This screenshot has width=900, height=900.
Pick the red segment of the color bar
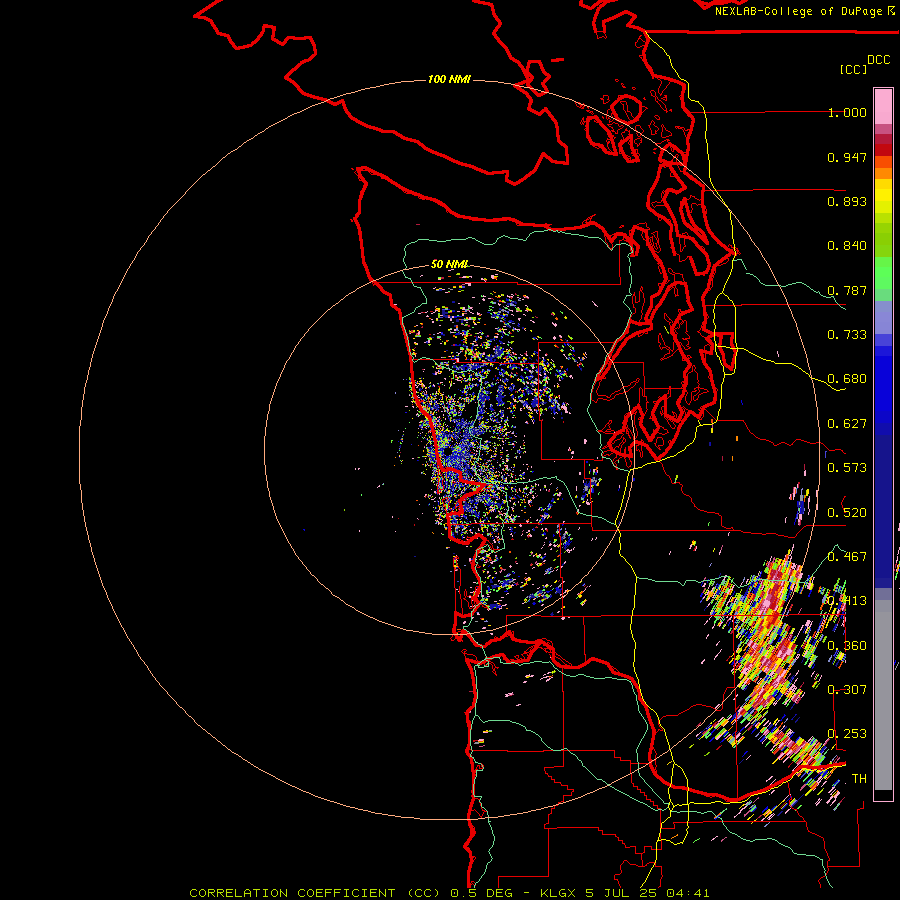[x=883, y=150]
